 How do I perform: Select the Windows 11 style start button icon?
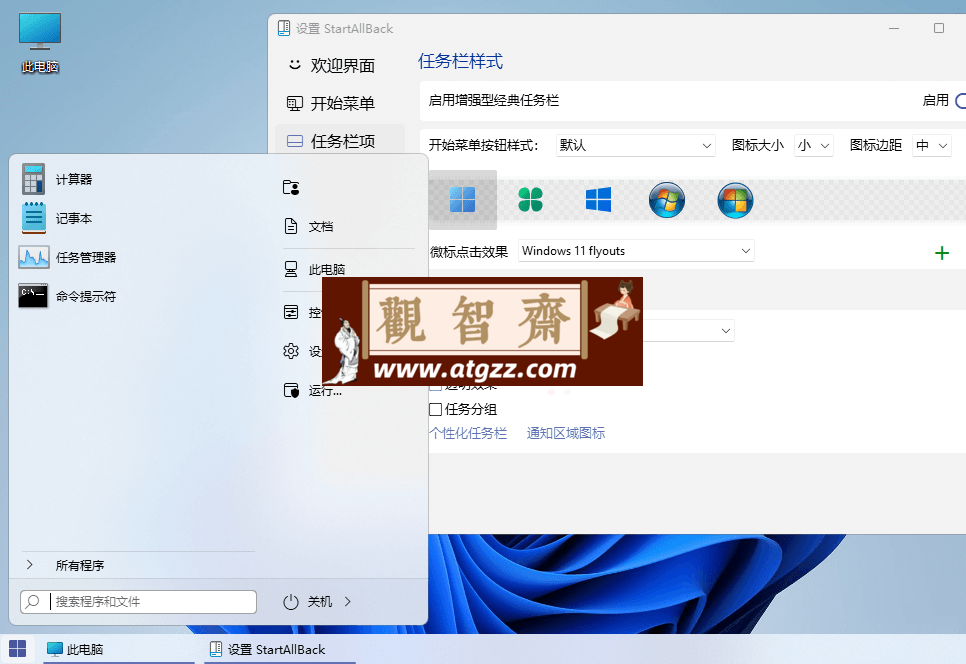[463, 200]
